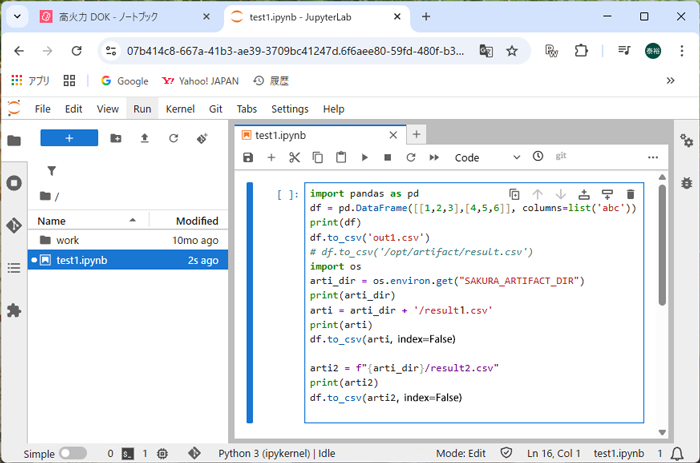Open the cell type Code dropdown
The image size is (700, 463).
tap(486, 157)
